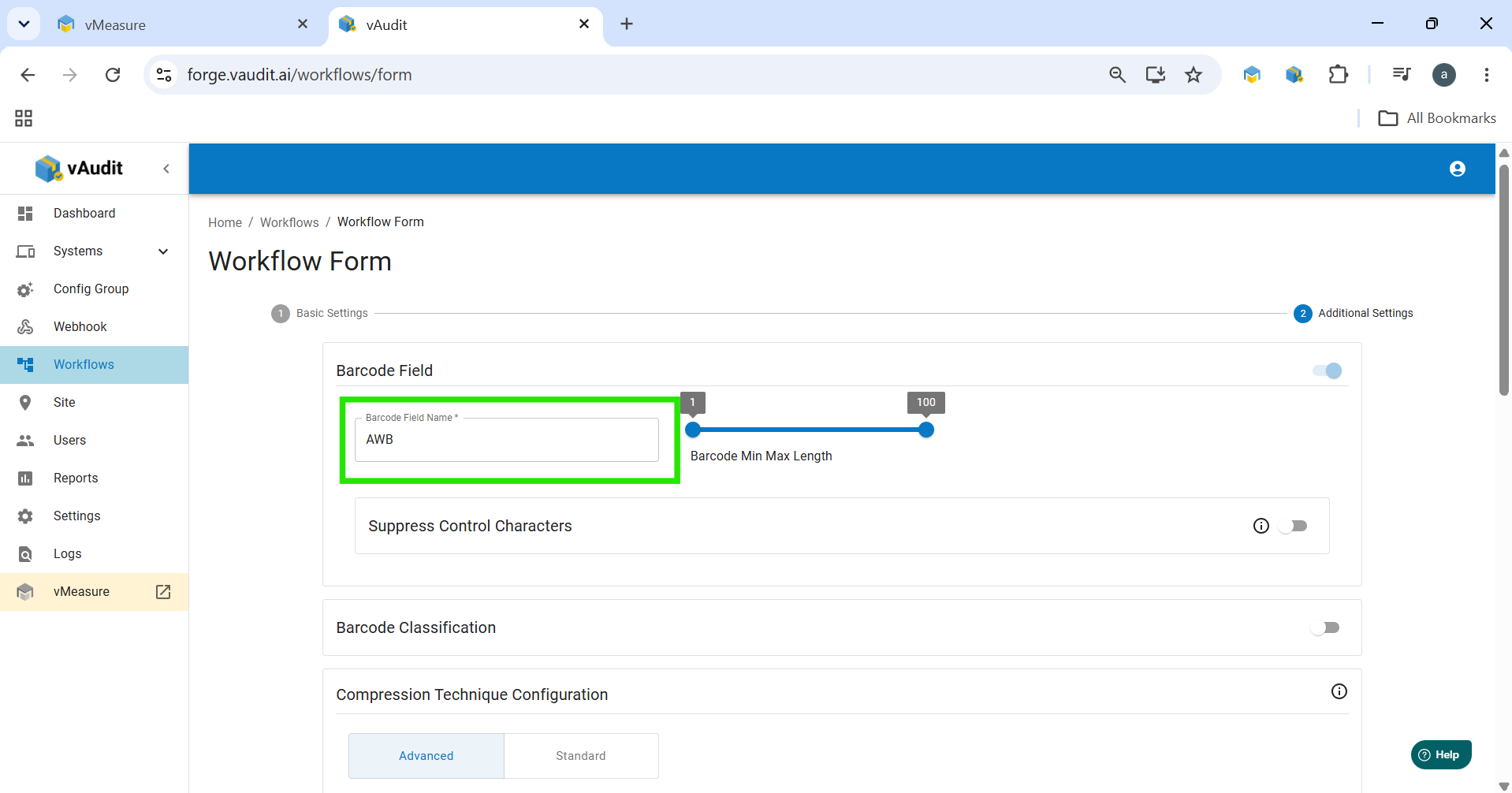The image size is (1512, 793).
Task: Enable Suppress Control Characters toggle
Action: point(1293,526)
